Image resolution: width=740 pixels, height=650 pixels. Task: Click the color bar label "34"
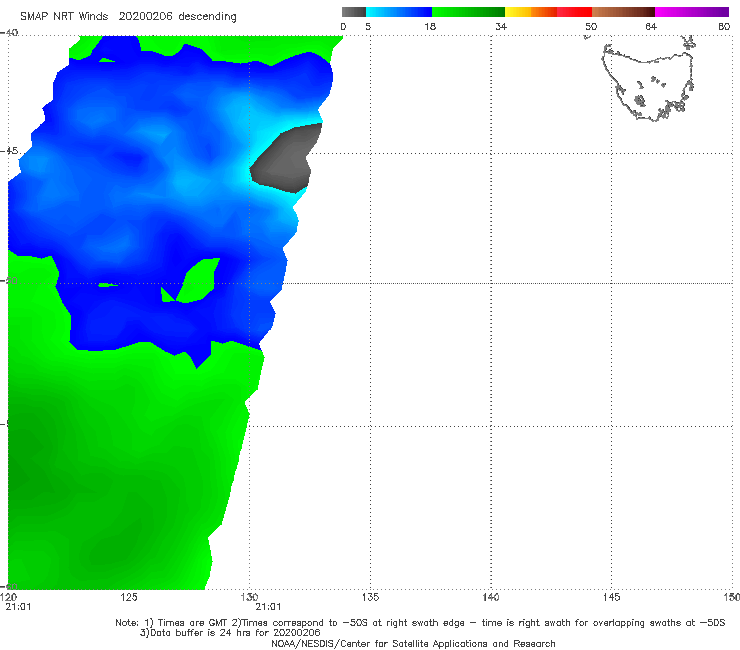[501, 26]
